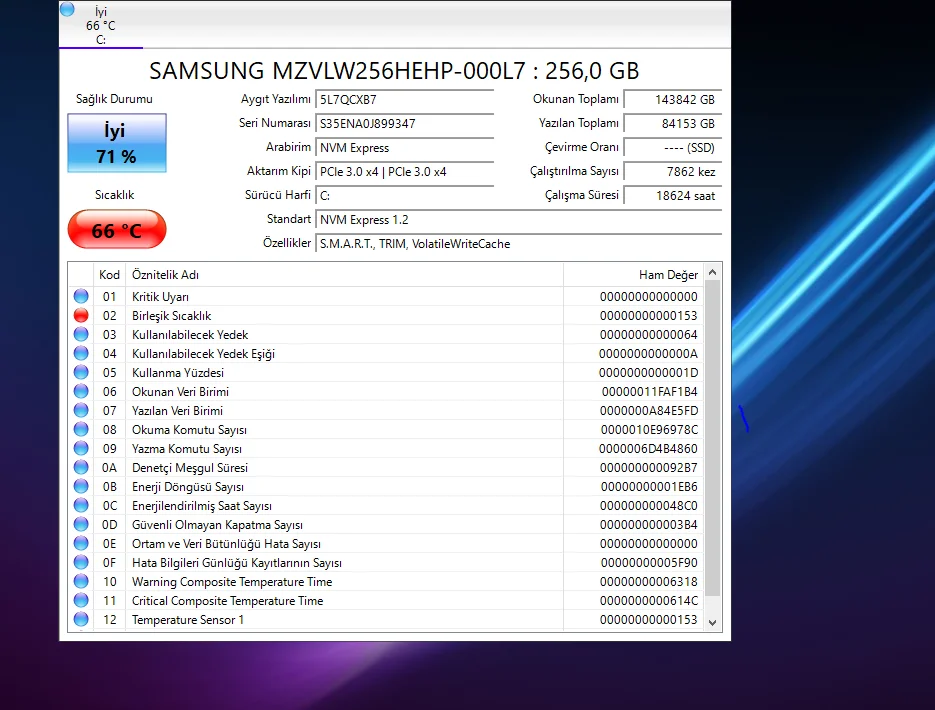
Task: Click the status orb for Yazma Komutu Sayısı
Action: [81, 448]
